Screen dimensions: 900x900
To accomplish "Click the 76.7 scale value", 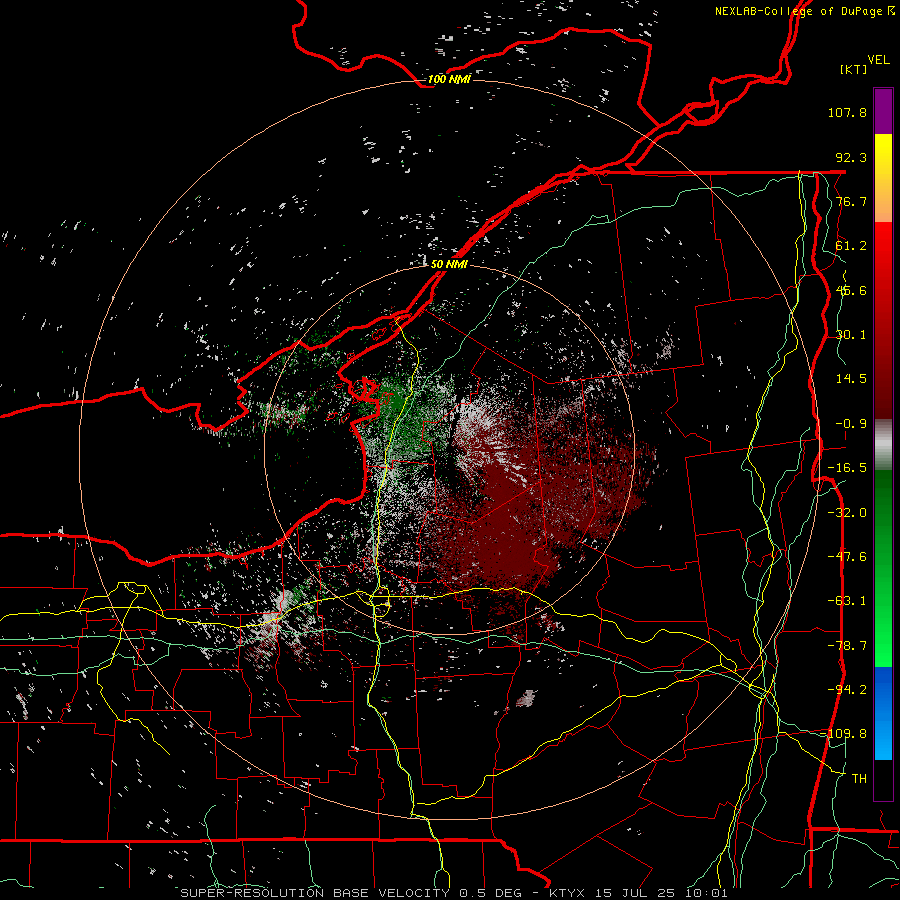I will click(x=851, y=201).
